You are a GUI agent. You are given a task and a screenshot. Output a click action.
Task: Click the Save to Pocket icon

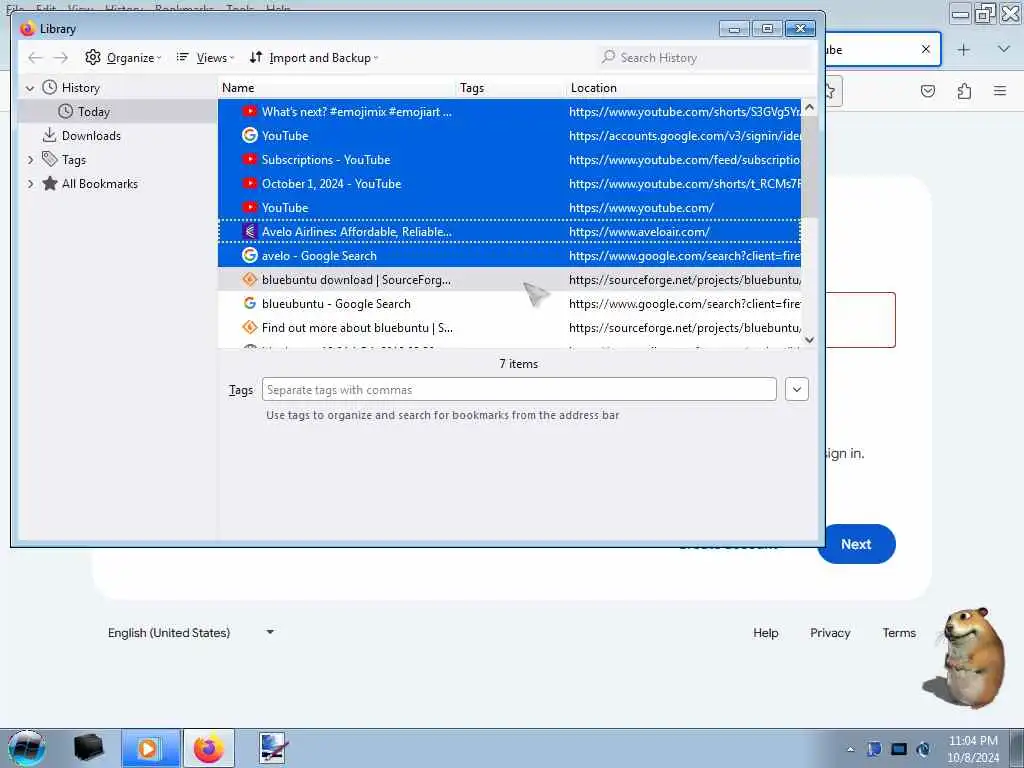click(x=928, y=91)
